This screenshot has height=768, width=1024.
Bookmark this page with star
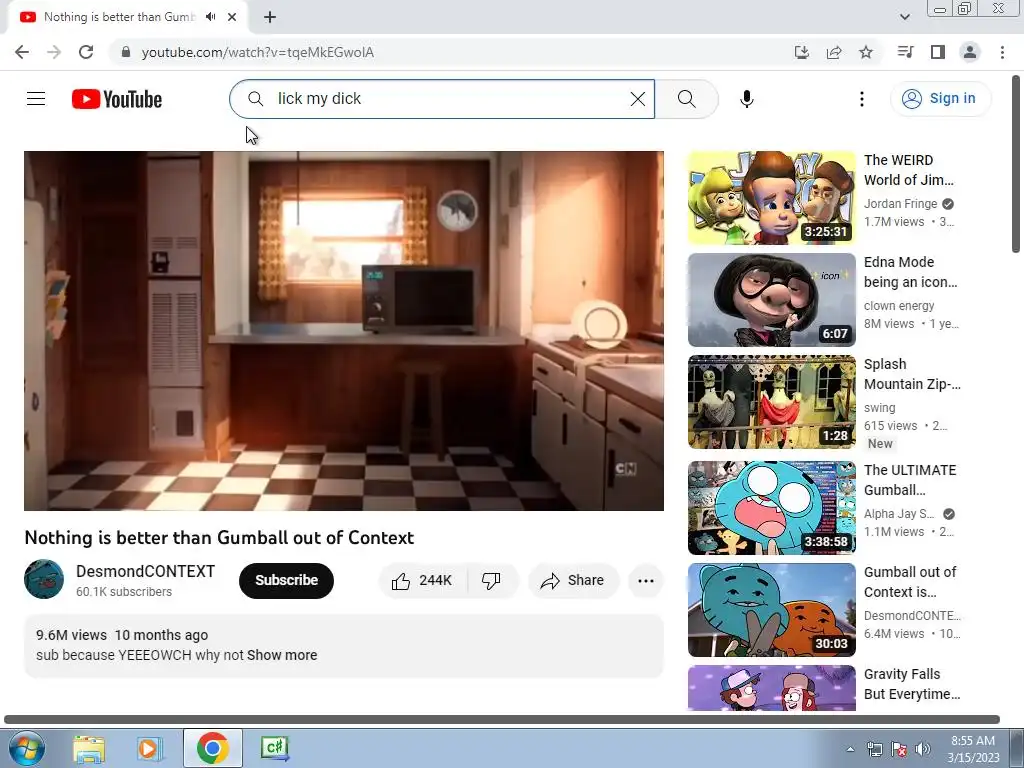click(866, 52)
